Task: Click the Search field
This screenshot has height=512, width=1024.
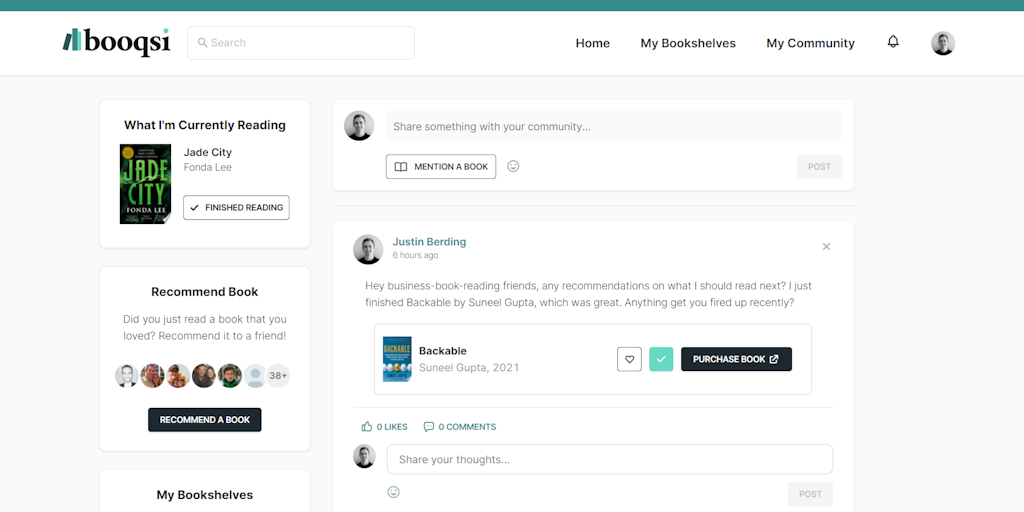Action: pyautogui.click(x=301, y=42)
